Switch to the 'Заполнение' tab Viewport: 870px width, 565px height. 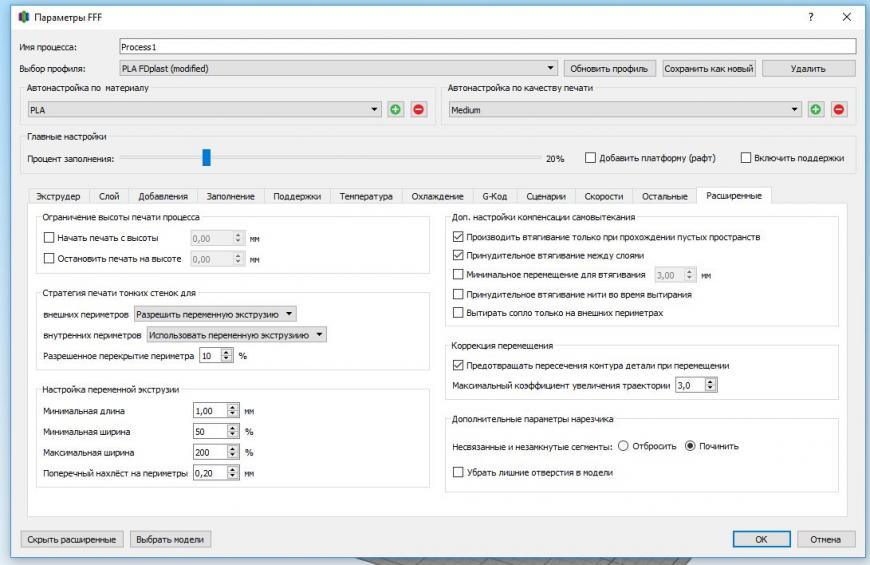click(230, 196)
